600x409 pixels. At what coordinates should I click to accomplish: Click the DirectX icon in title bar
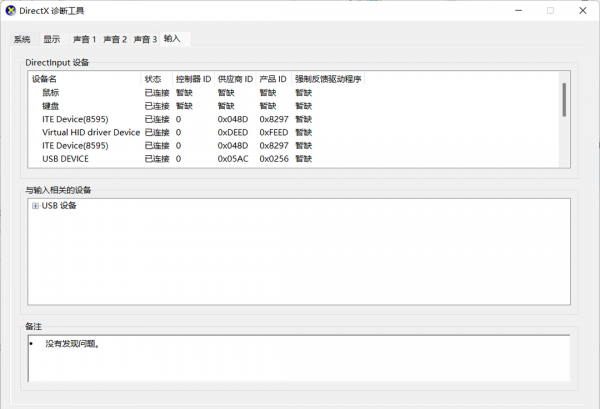pos(10,11)
